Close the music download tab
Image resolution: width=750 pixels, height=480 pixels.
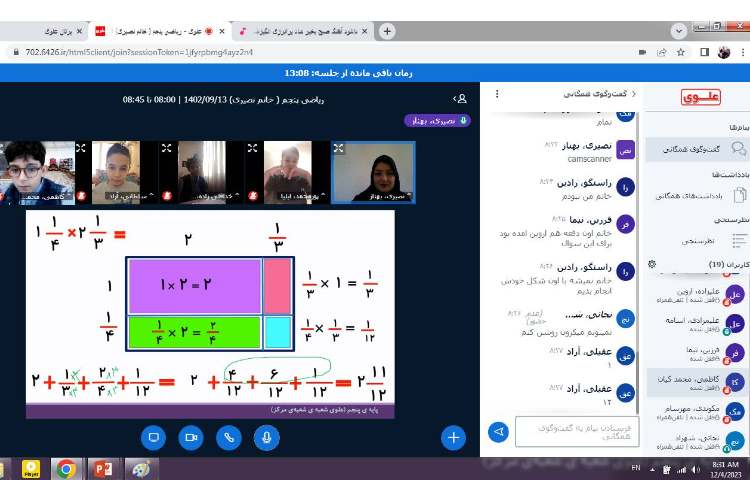click(364, 32)
